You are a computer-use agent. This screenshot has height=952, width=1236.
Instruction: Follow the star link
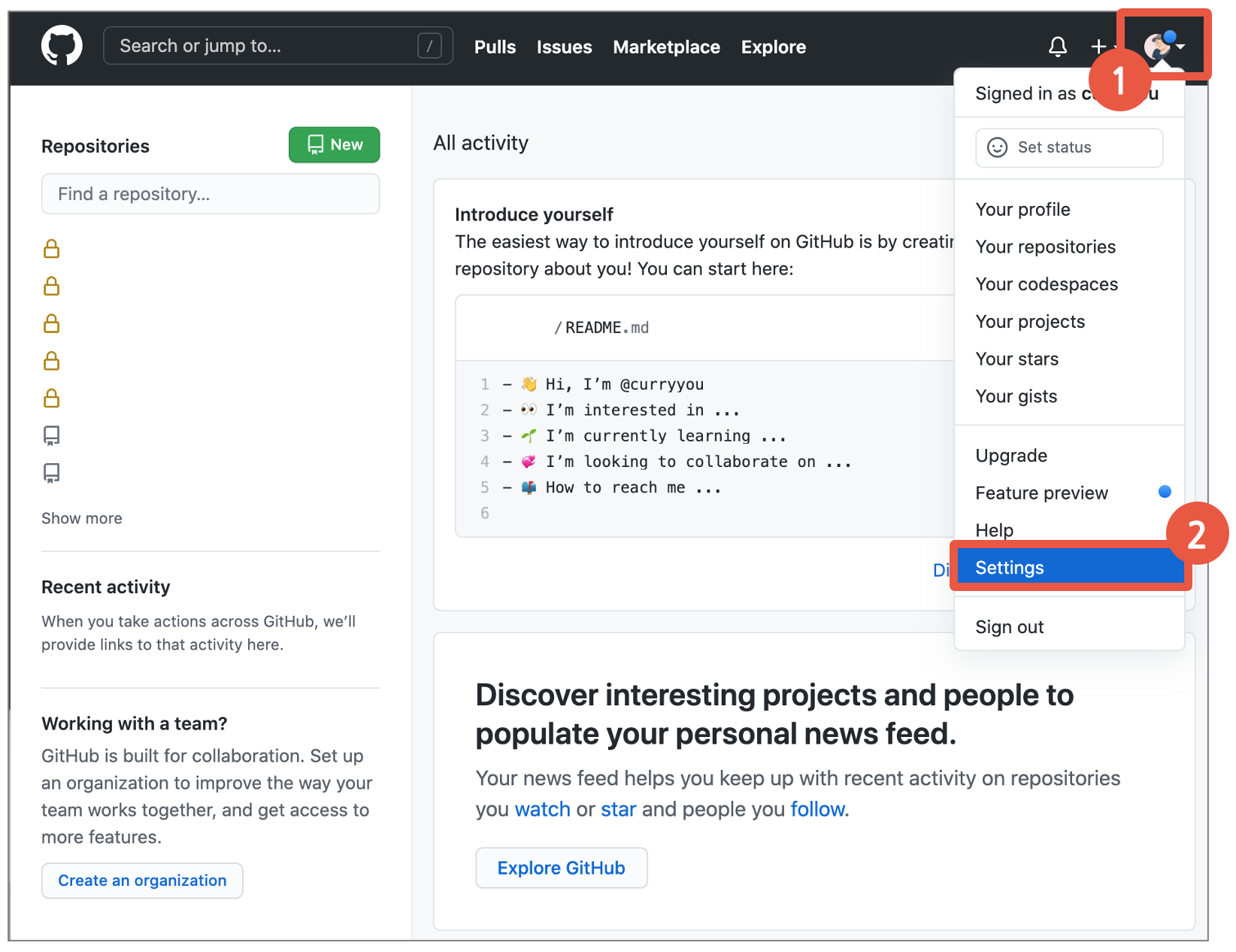(618, 809)
